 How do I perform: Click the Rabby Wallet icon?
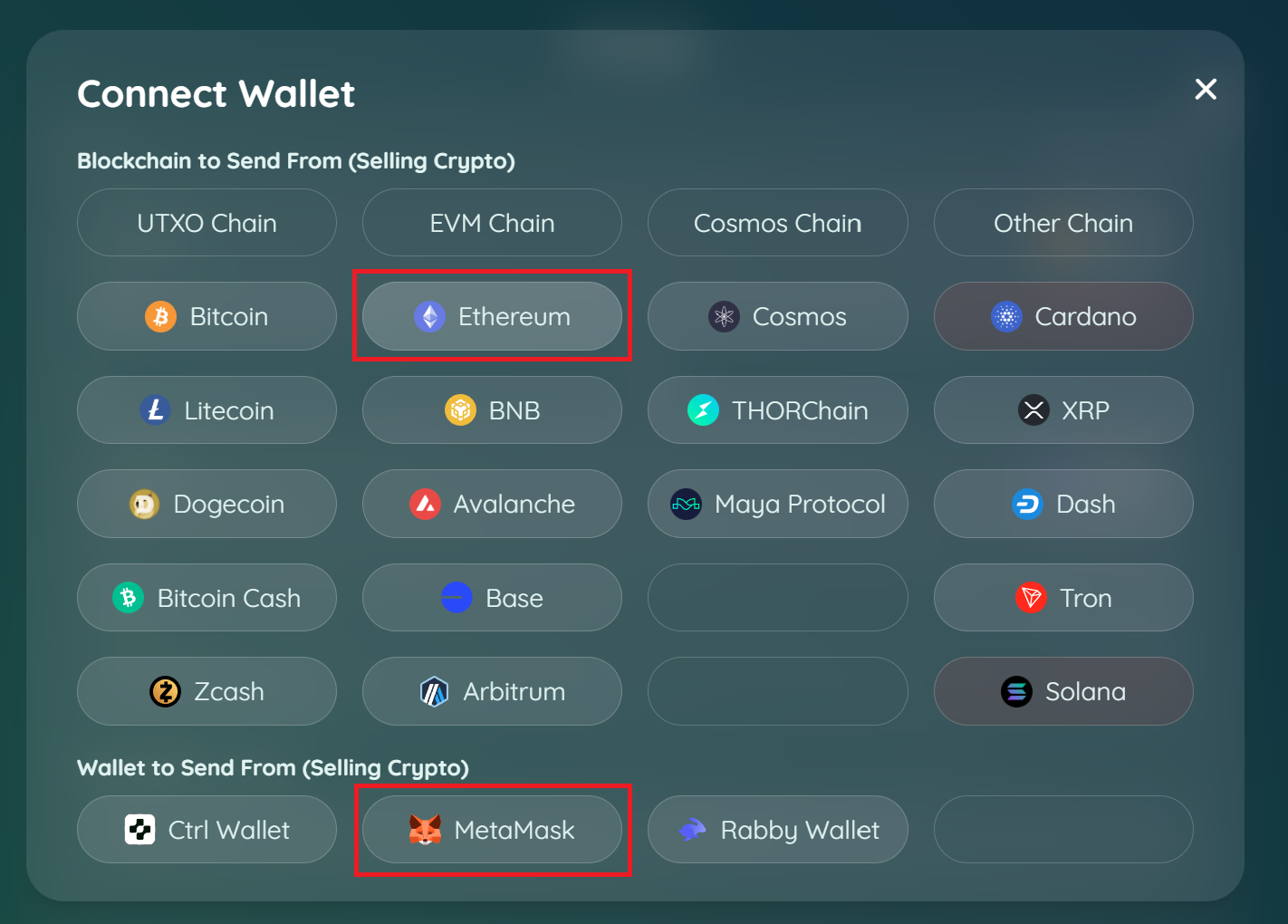pyautogui.click(x=692, y=830)
